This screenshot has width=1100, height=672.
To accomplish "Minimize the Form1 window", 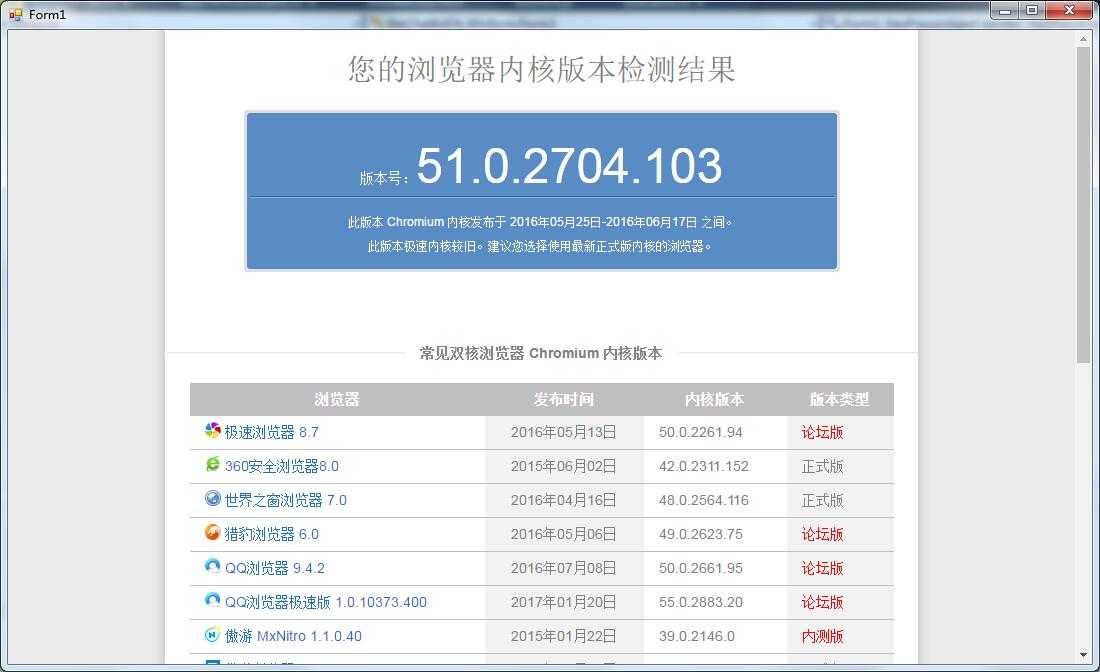I will pos(1005,10).
